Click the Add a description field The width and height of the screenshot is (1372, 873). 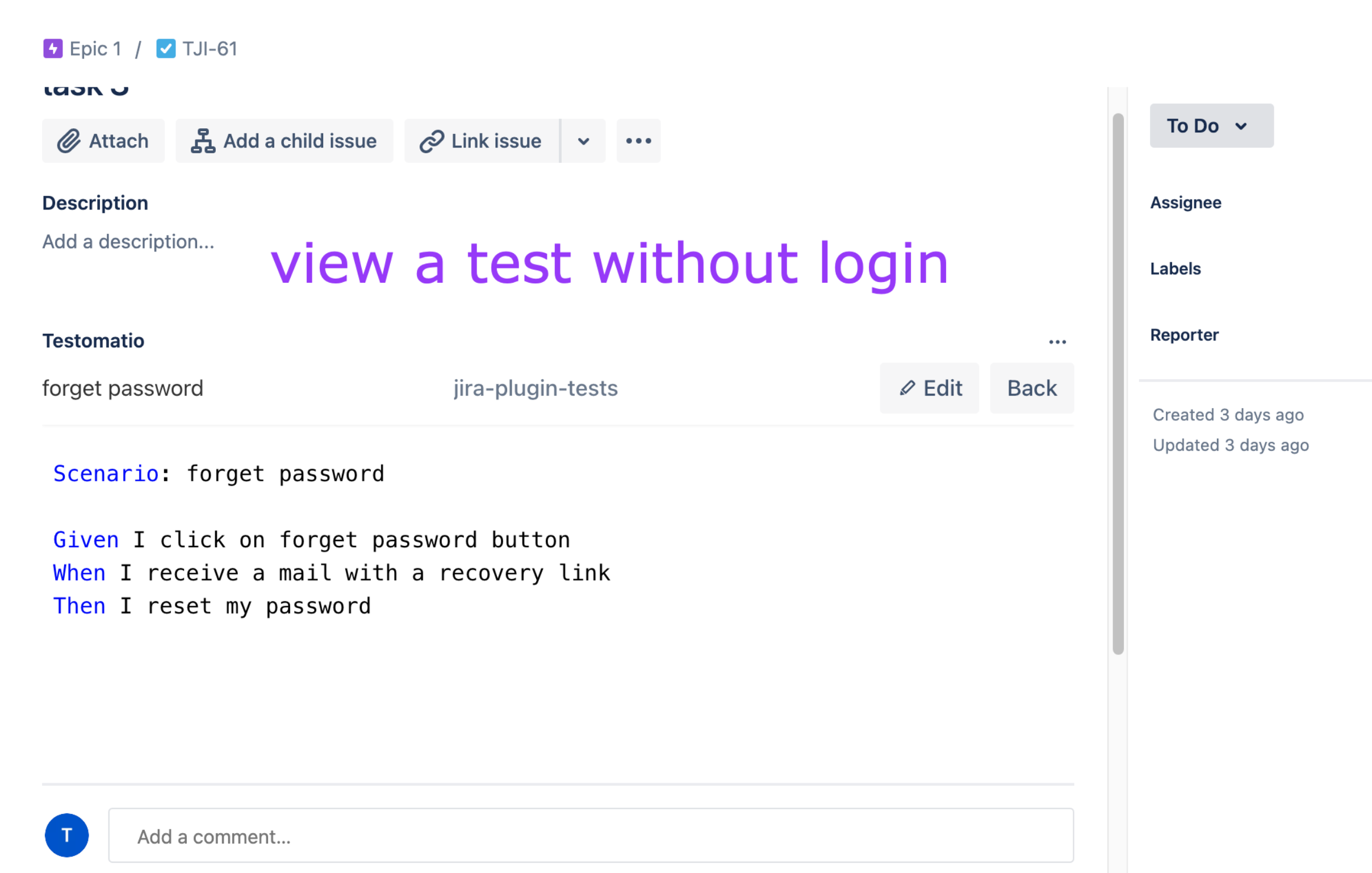(129, 242)
